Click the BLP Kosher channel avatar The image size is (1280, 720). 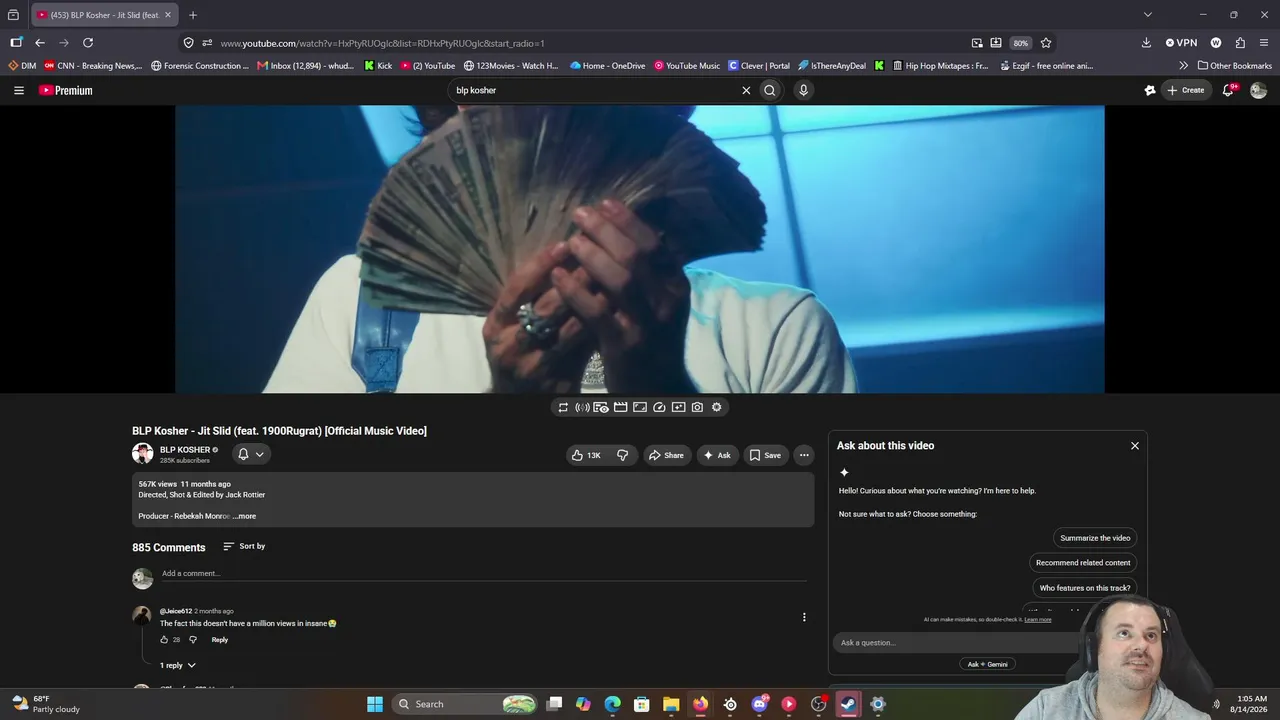point(143,454)
